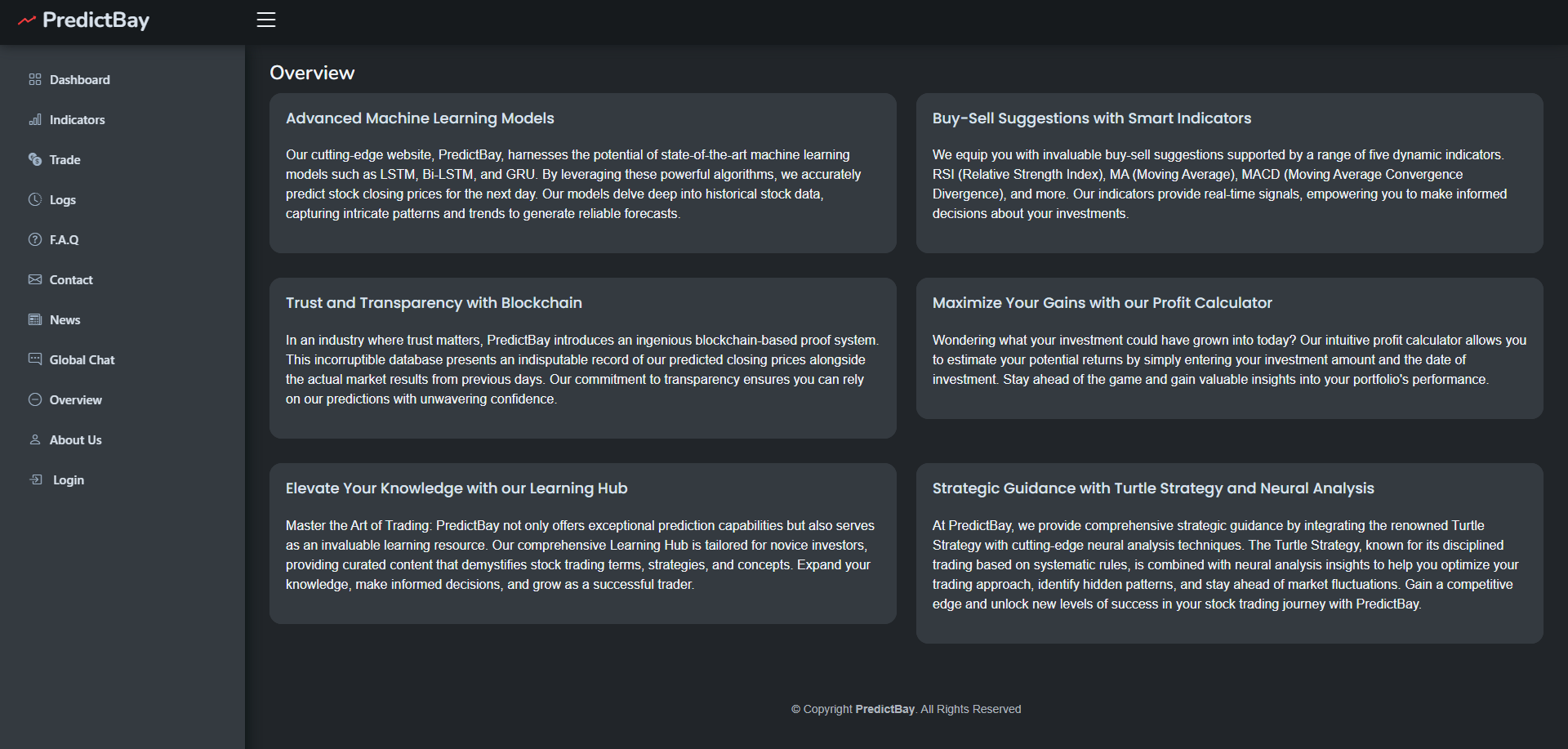The image size is (1568, 749).
Task: Click the Indicators bar chart icon
Action: (35, 119)
